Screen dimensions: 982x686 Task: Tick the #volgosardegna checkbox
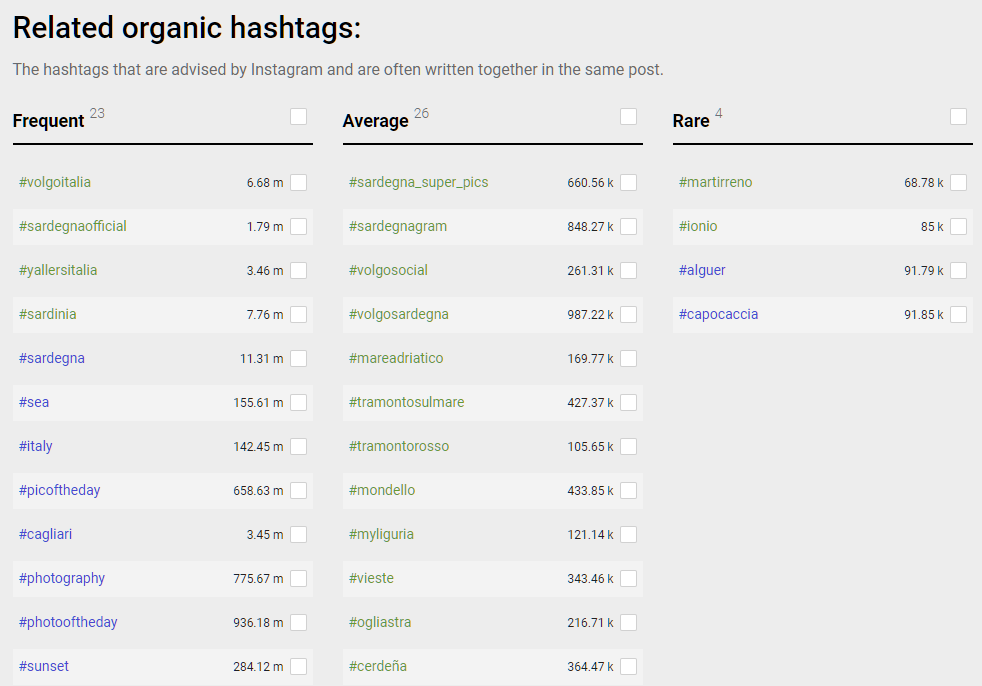pos(629,314)
